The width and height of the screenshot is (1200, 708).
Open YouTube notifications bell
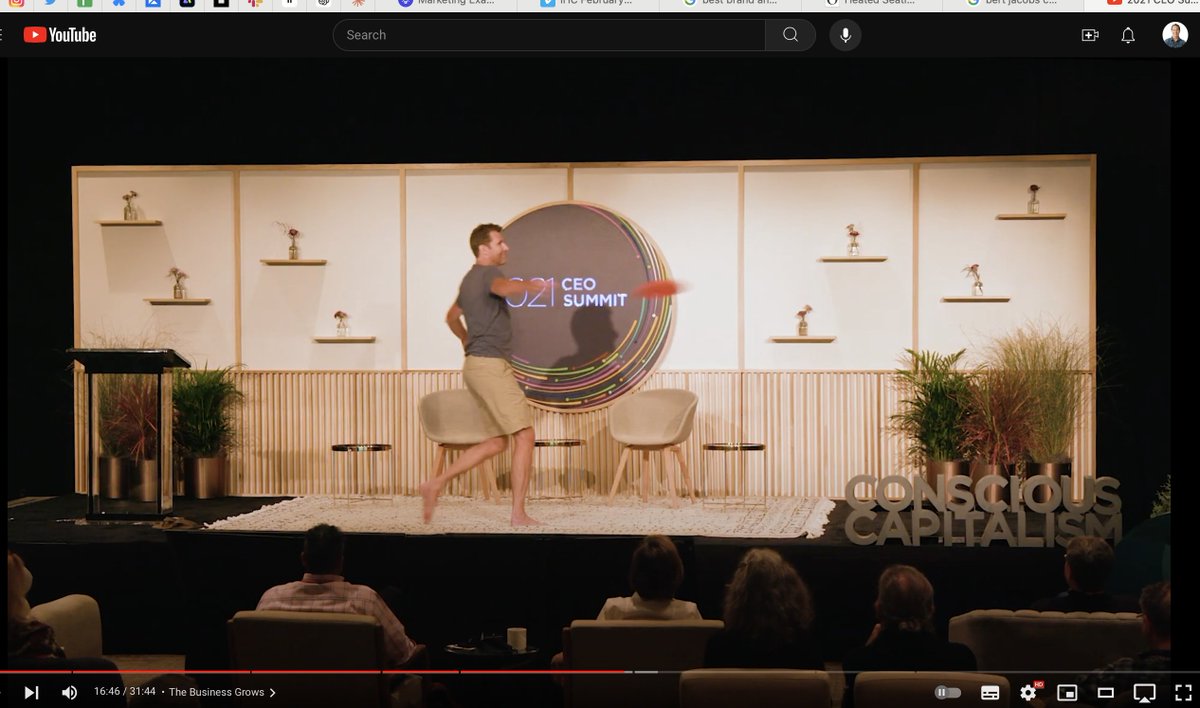[x=1128, y=35]
